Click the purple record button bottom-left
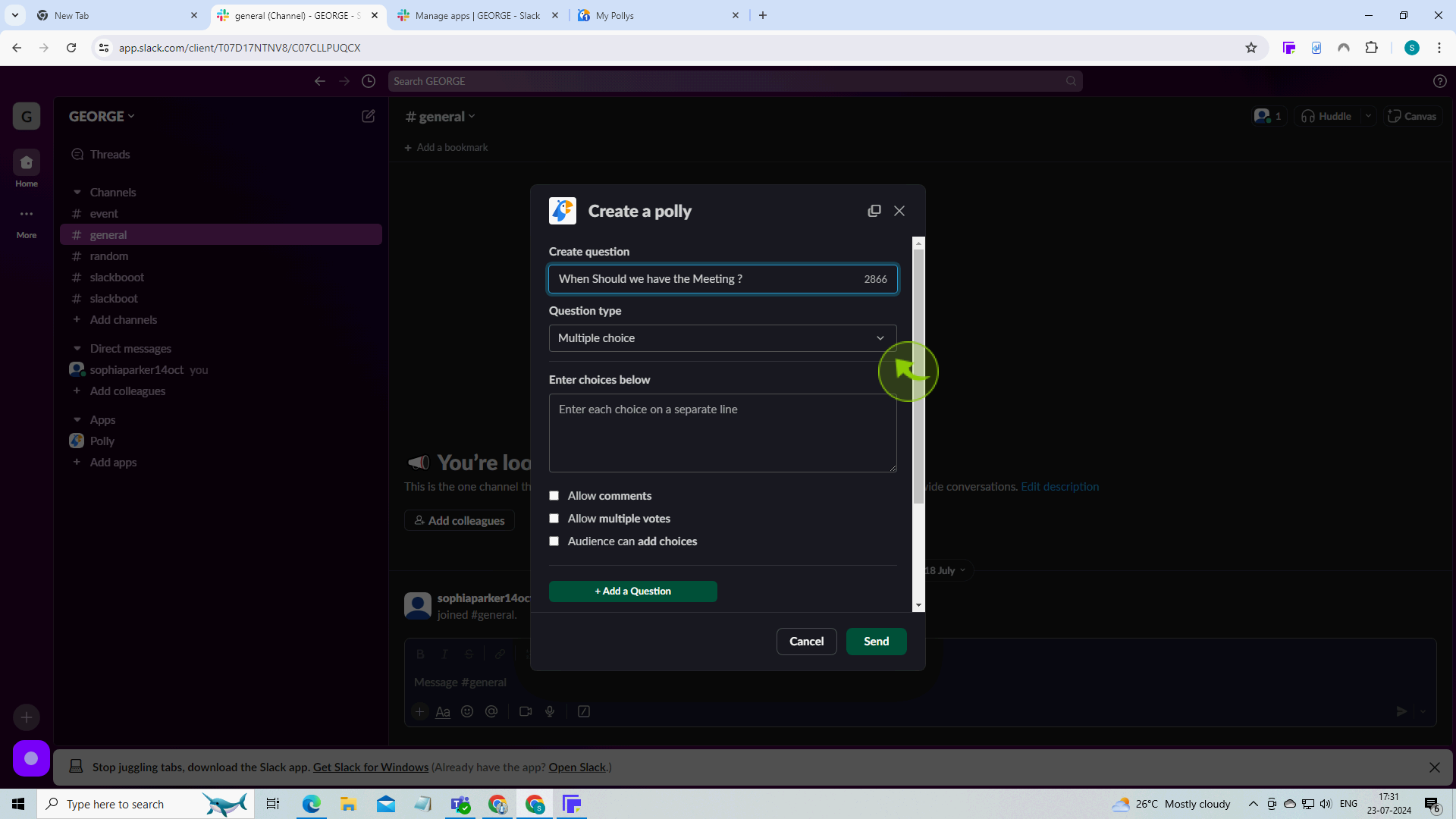The width and height of the screenshot is (1456, 819). 31,758
